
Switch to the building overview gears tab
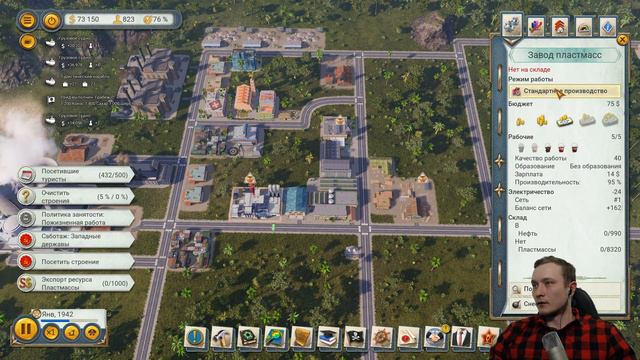(x=512, y=24)
